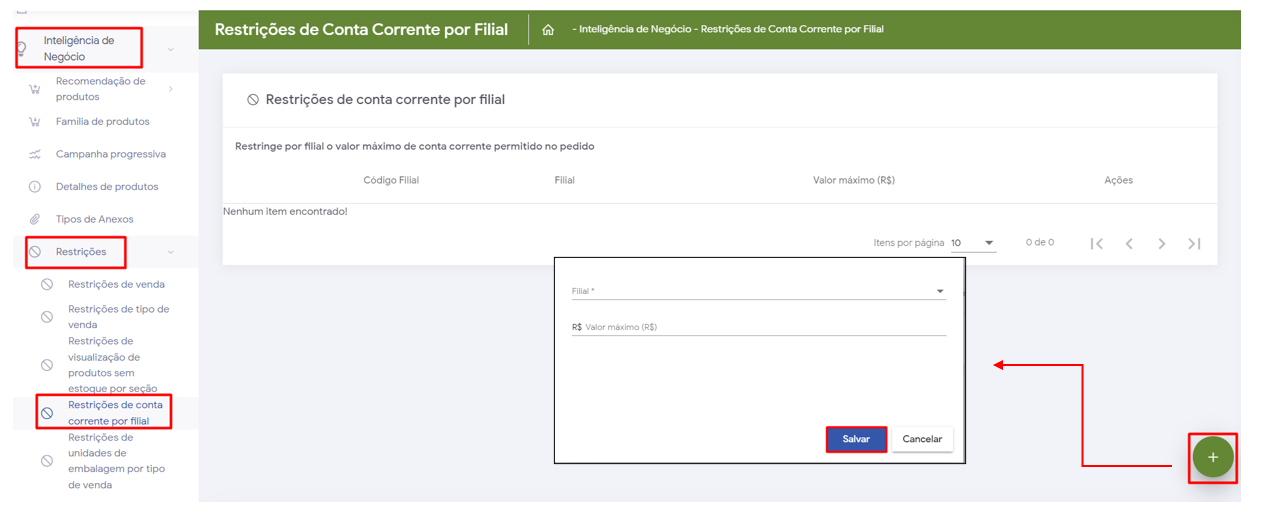Click the Recomendação de produtos cart icon
The height and width of the screenshot is (519, 1261).
(35, 89)
